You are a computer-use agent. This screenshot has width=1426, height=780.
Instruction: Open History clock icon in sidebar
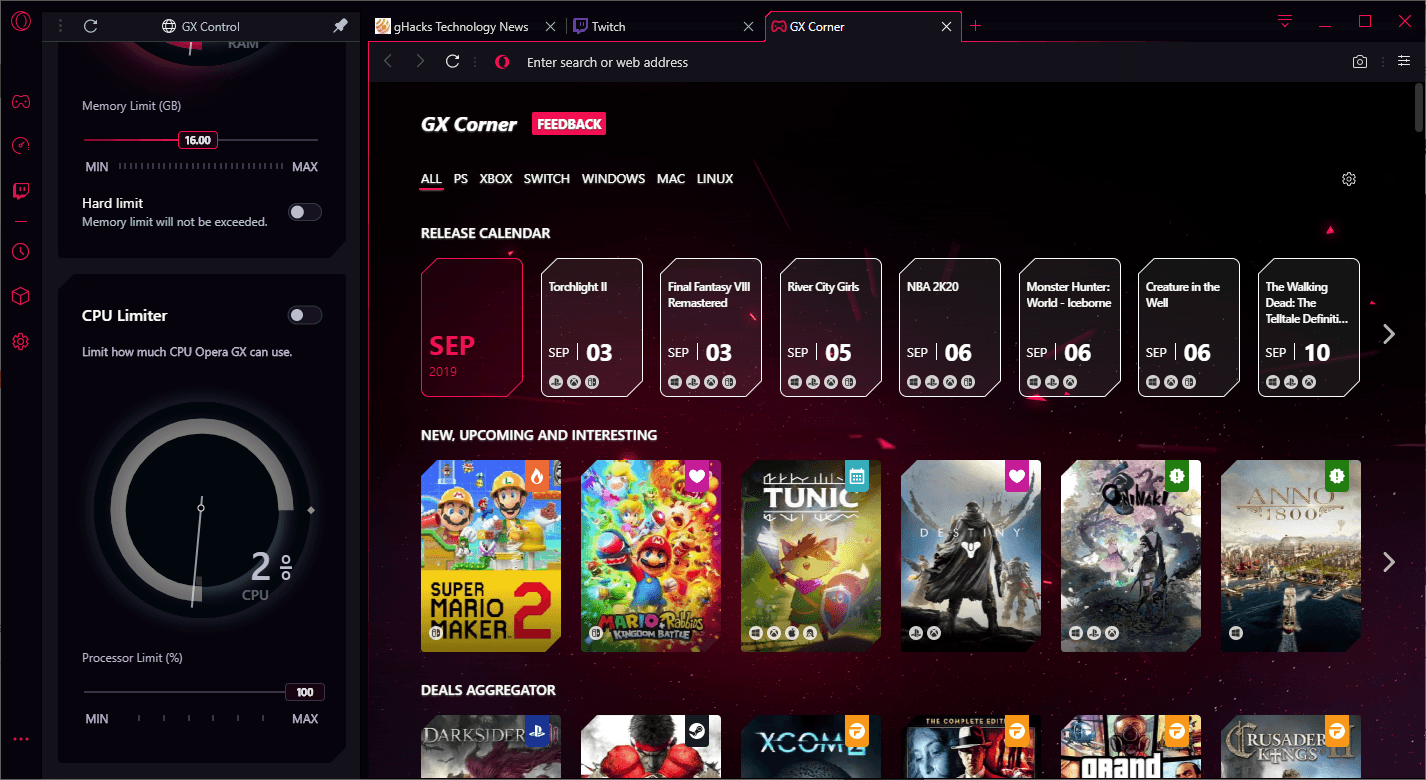click(x=21, y=252)
